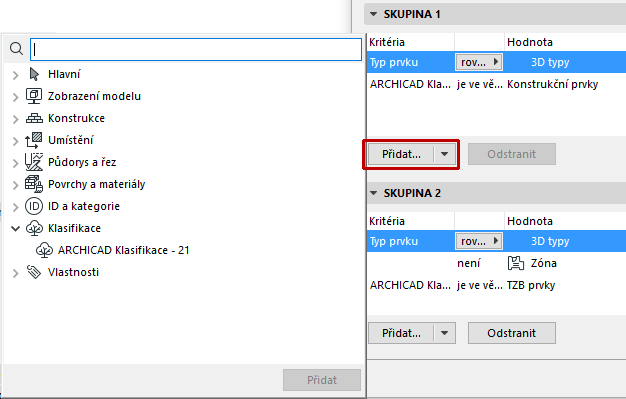626x399 pixels.
Task: Click Hodnota column header in SKUPINA 2
Action: pyautogui.click(x=530, y=221)
